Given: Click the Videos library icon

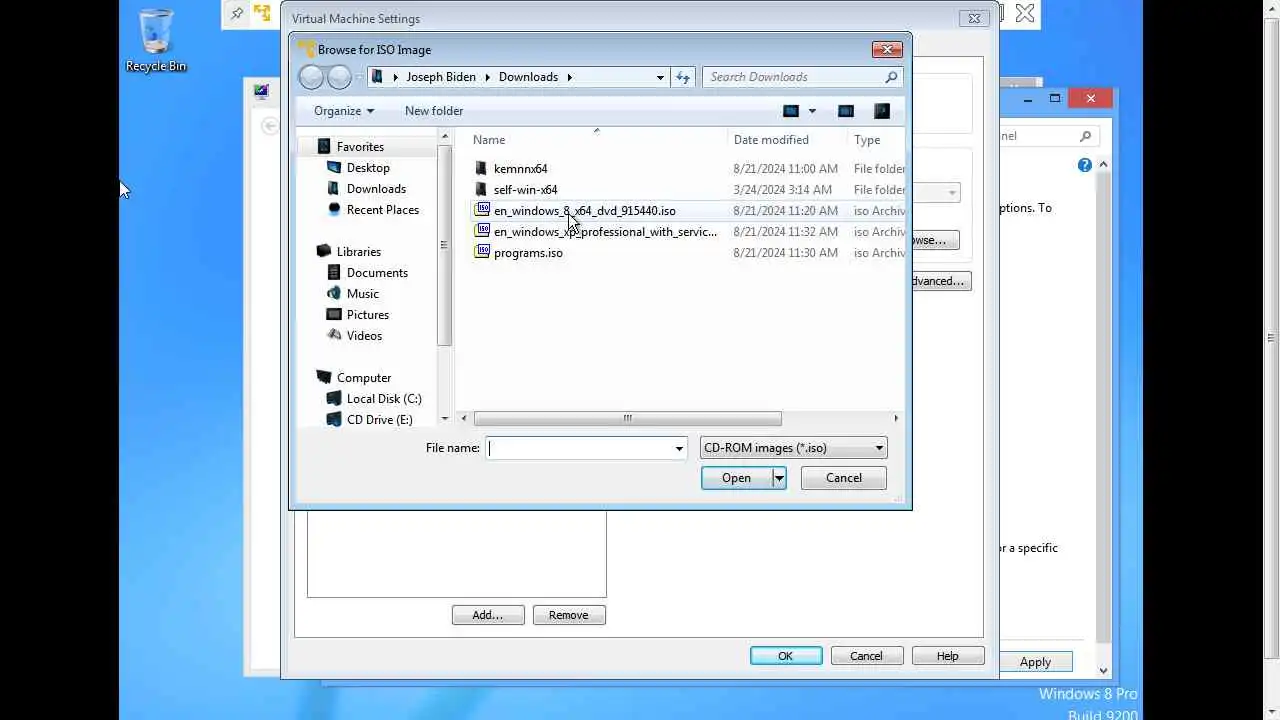Looking at the screenshot, I should (334, 336).
